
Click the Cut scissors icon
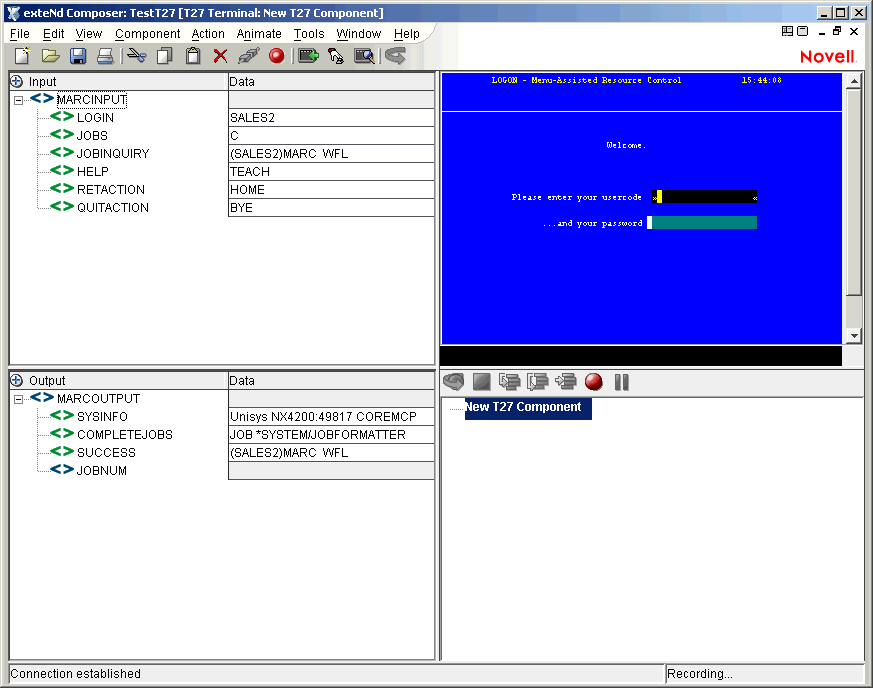[137, 56]
